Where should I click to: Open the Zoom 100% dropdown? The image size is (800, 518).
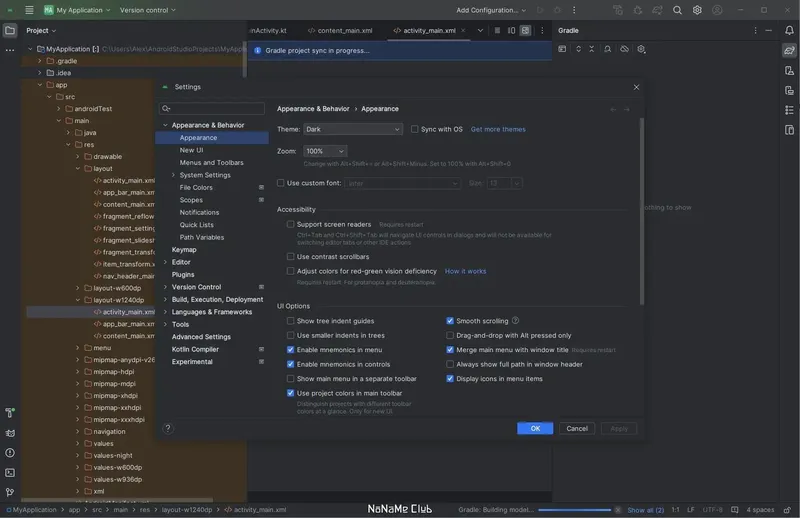(325, 151)
